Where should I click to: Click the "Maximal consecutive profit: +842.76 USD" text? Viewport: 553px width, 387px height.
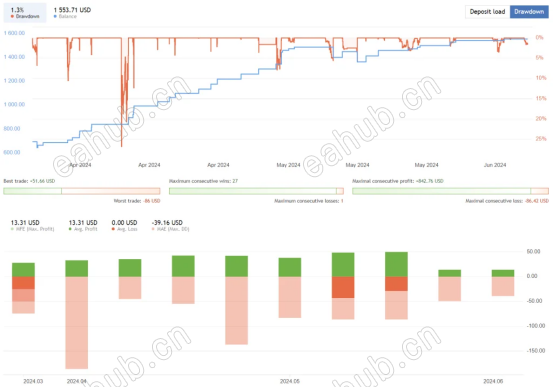398,181
